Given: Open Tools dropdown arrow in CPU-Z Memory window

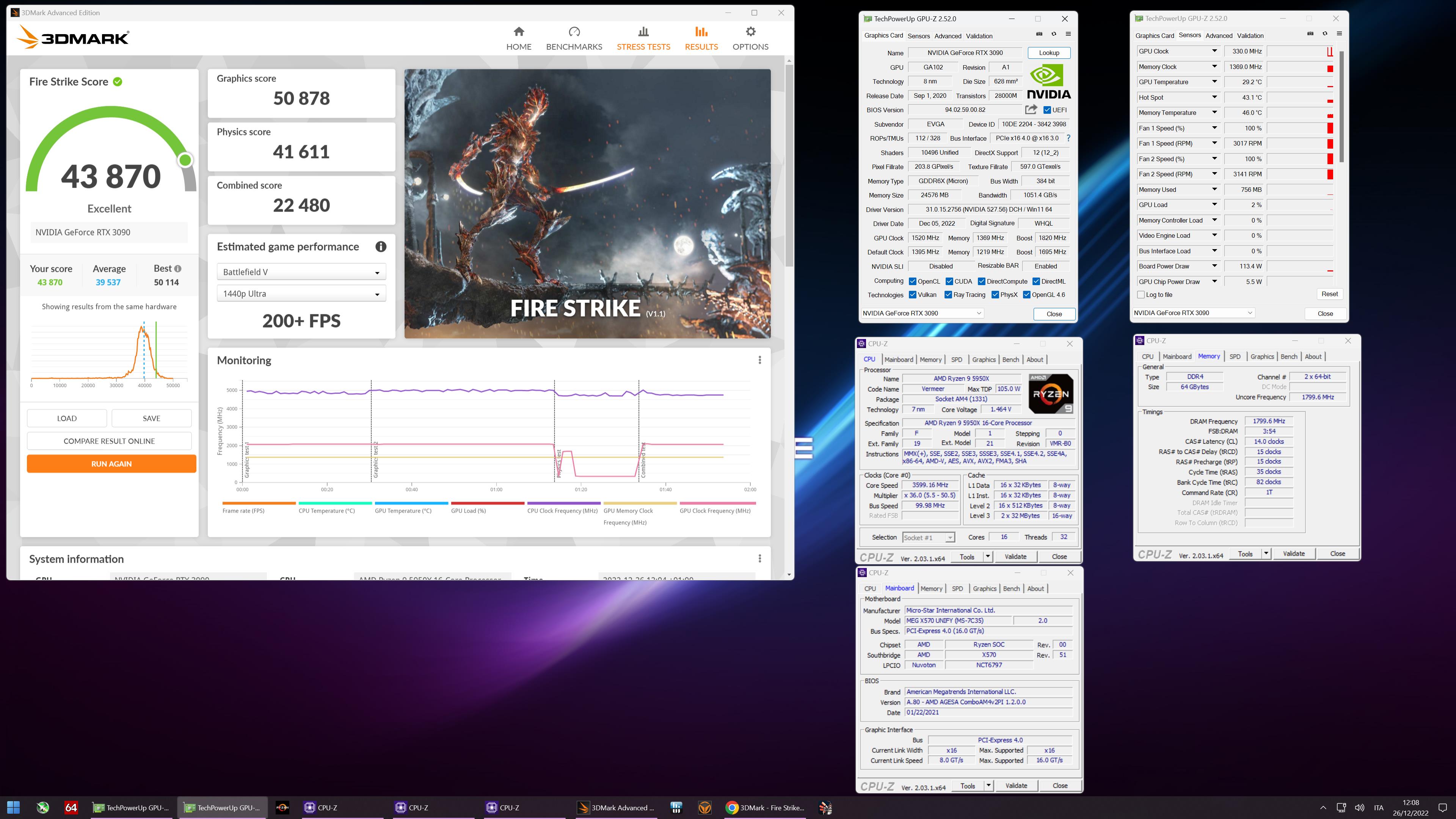Looking at the screenshot, I should [x=1266, y=554].
